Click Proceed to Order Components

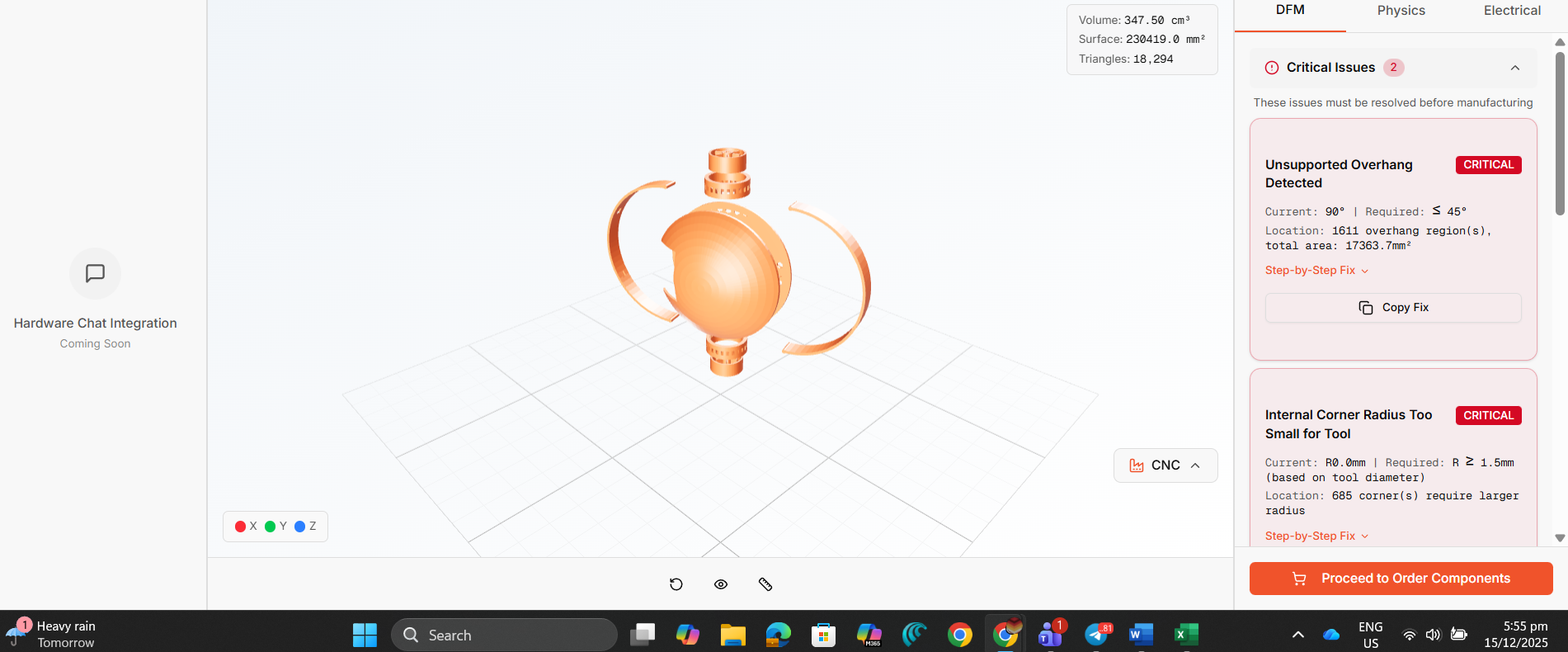tap(1401, 579)
